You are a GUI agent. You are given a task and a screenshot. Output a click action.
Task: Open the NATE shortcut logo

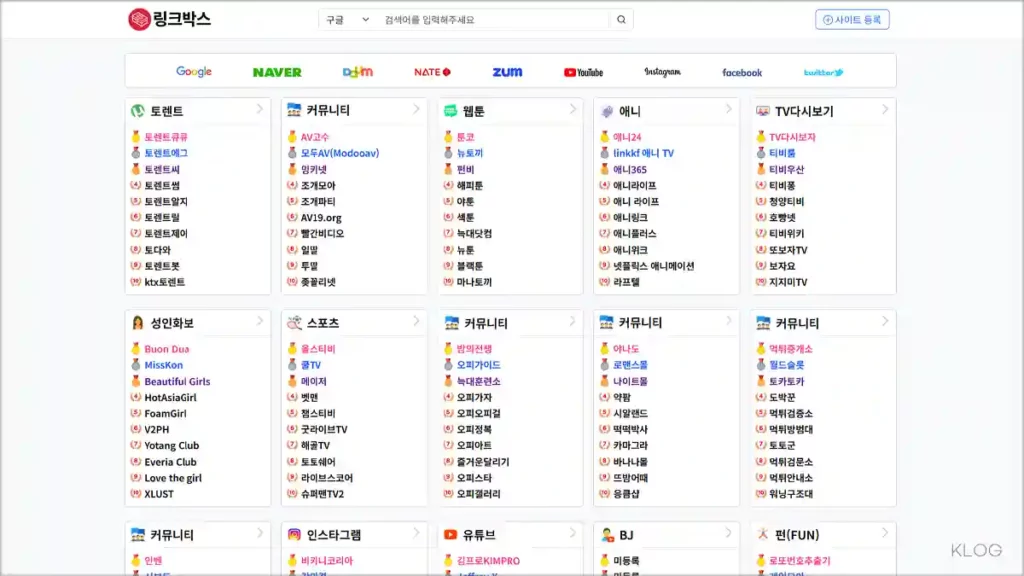point(432,72)
